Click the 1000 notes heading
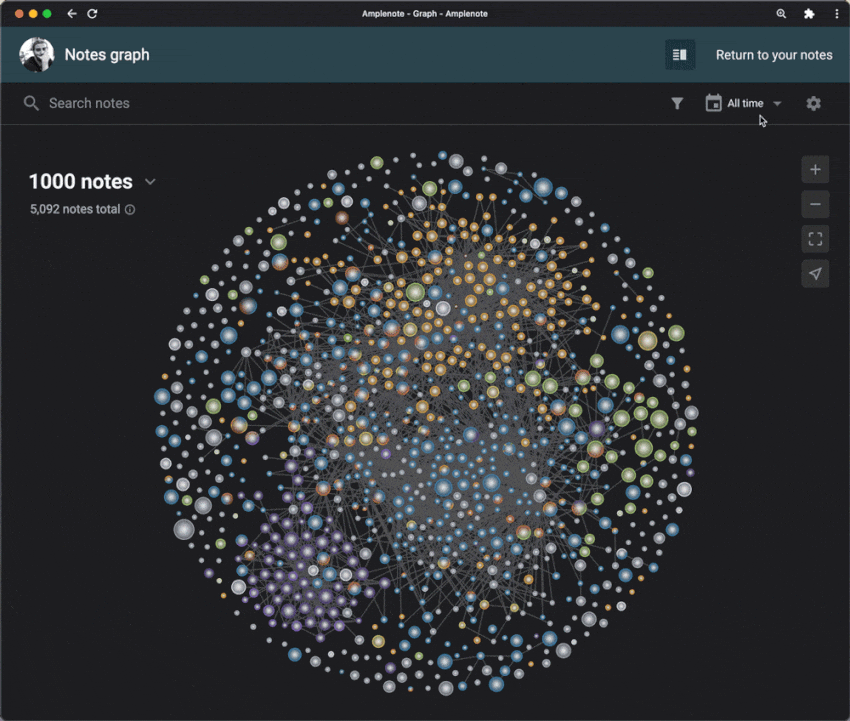This screenshot has width=850, height=721. (81, 182)
